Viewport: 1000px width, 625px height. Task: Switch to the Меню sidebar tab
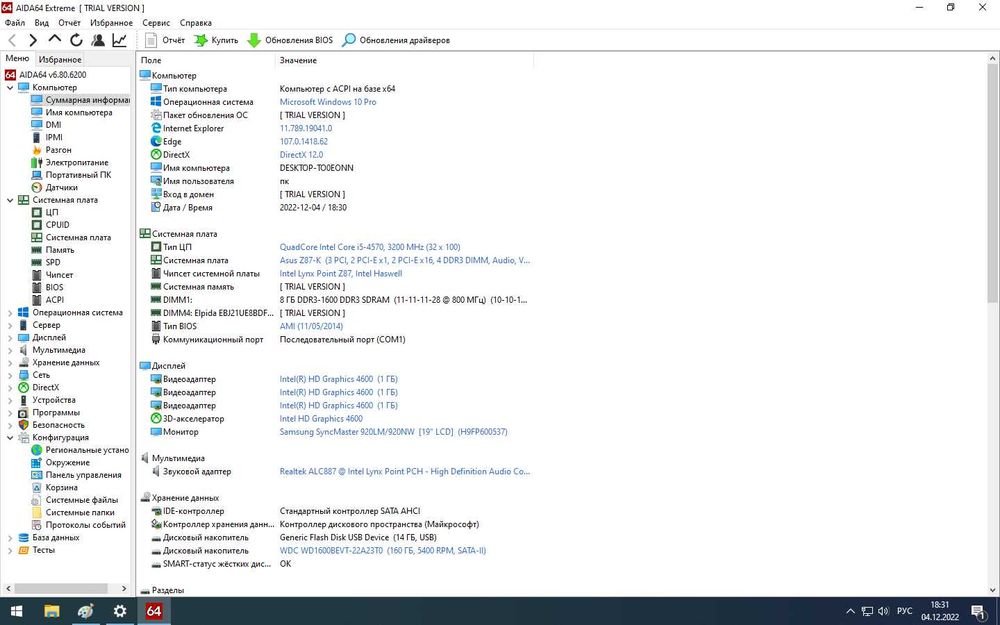tap(17, 59)
